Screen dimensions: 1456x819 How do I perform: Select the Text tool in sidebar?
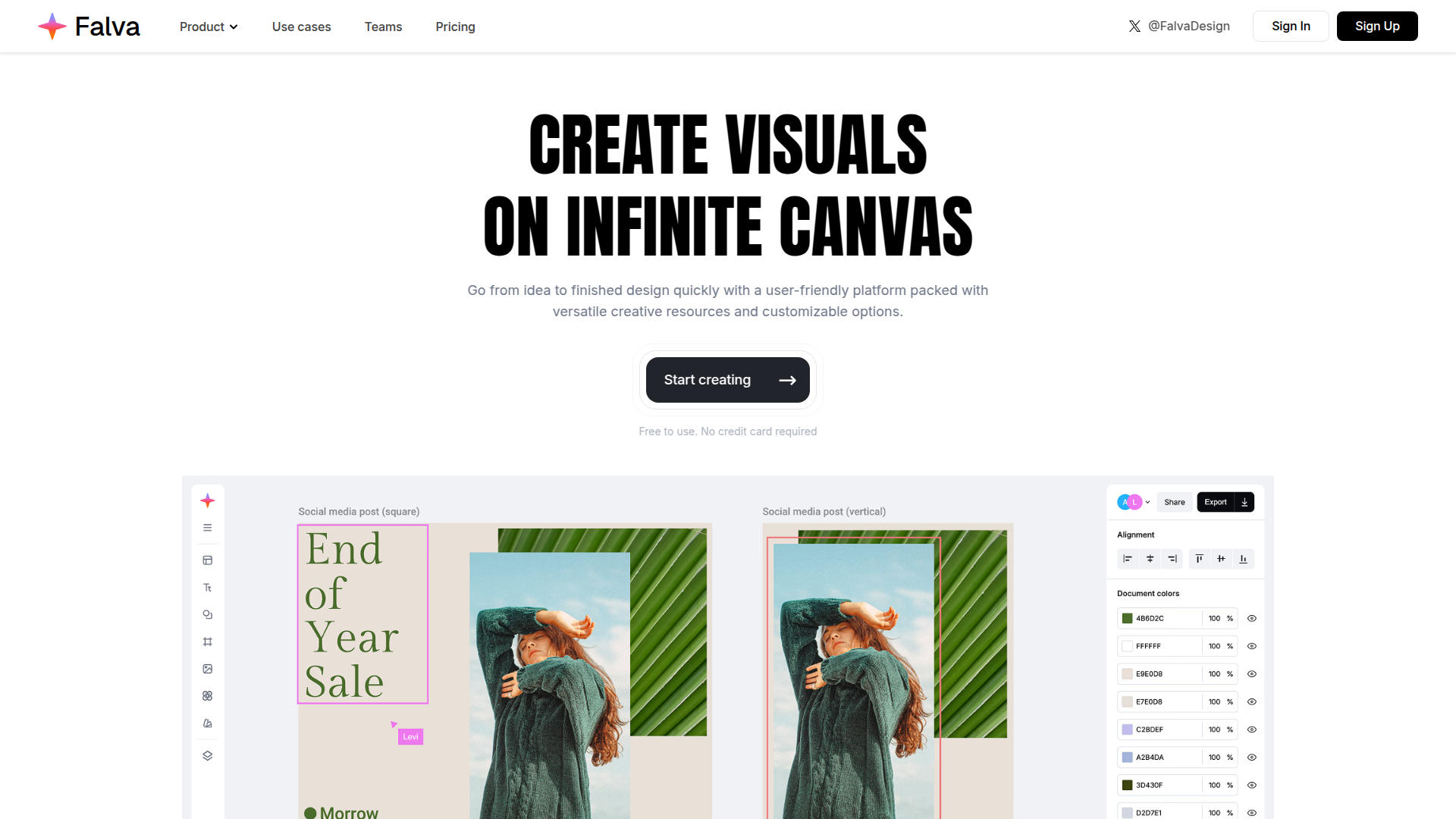coord(207,588)
